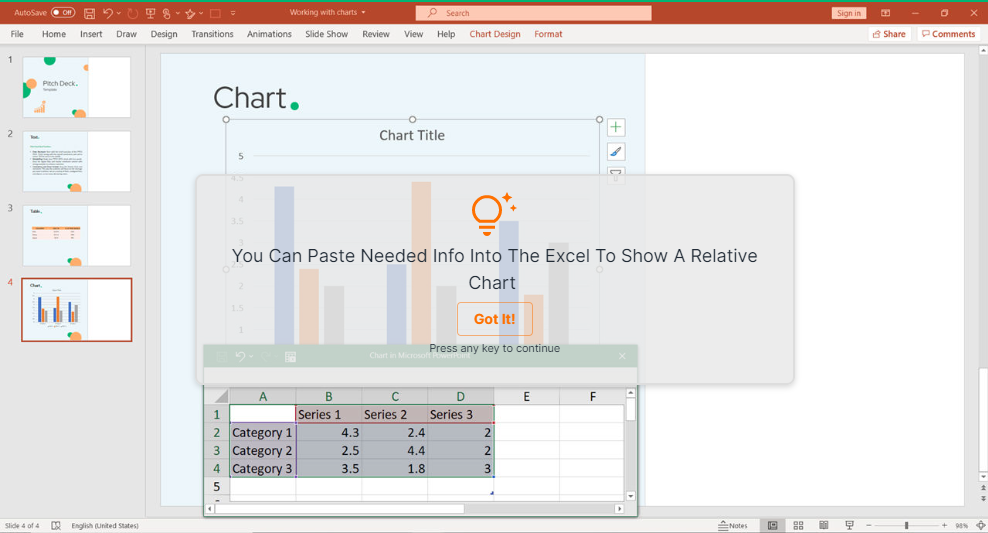
Task: Click the Sign in button
Action: 849,13
